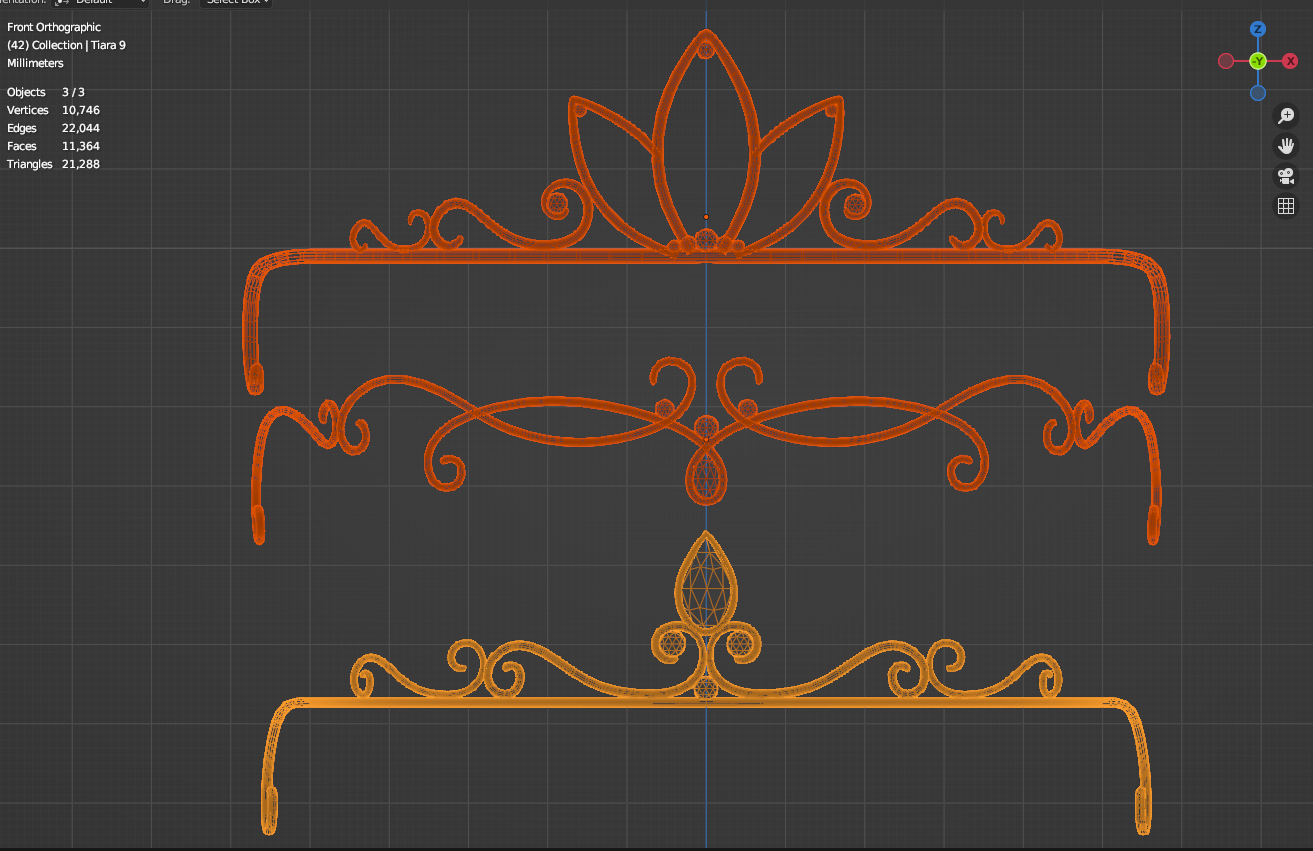
Task: Click the "Millimeters" overlay text
Action: pyautogui.click(x=35, y=63)
